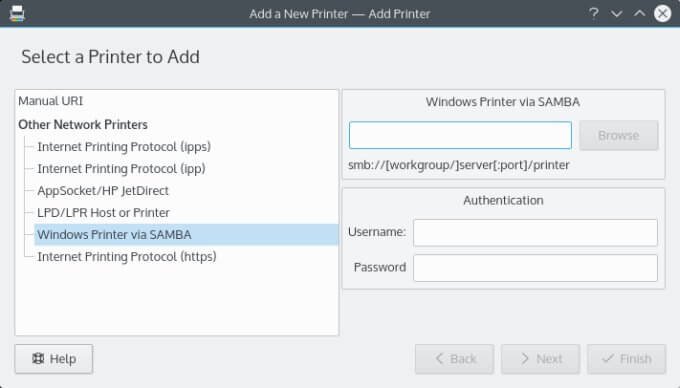This screenshot has height=388, width=680.
Task: Focus the Password input field
Action: (535, 267)
